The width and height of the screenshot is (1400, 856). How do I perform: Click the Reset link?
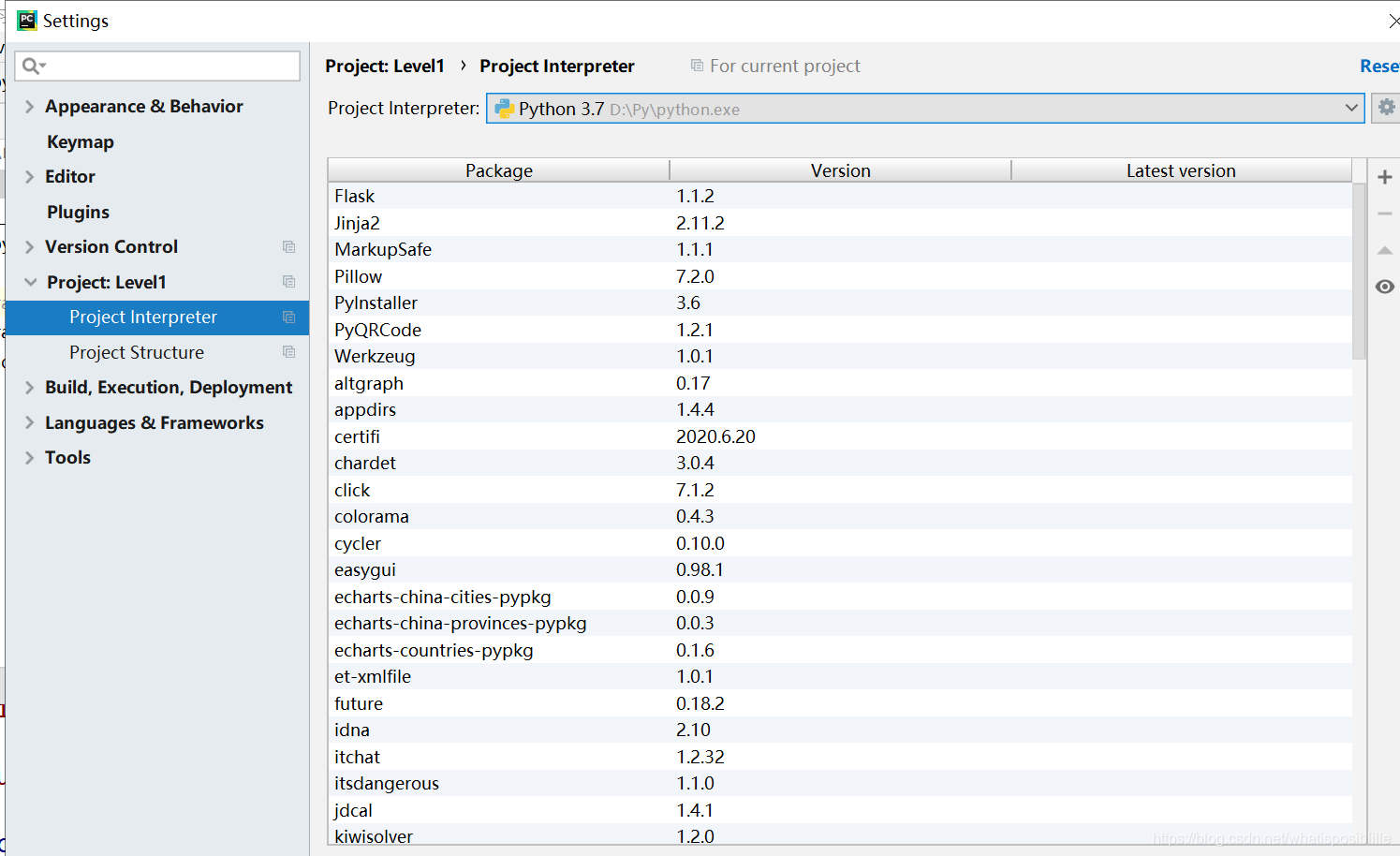click(1379, 66)
